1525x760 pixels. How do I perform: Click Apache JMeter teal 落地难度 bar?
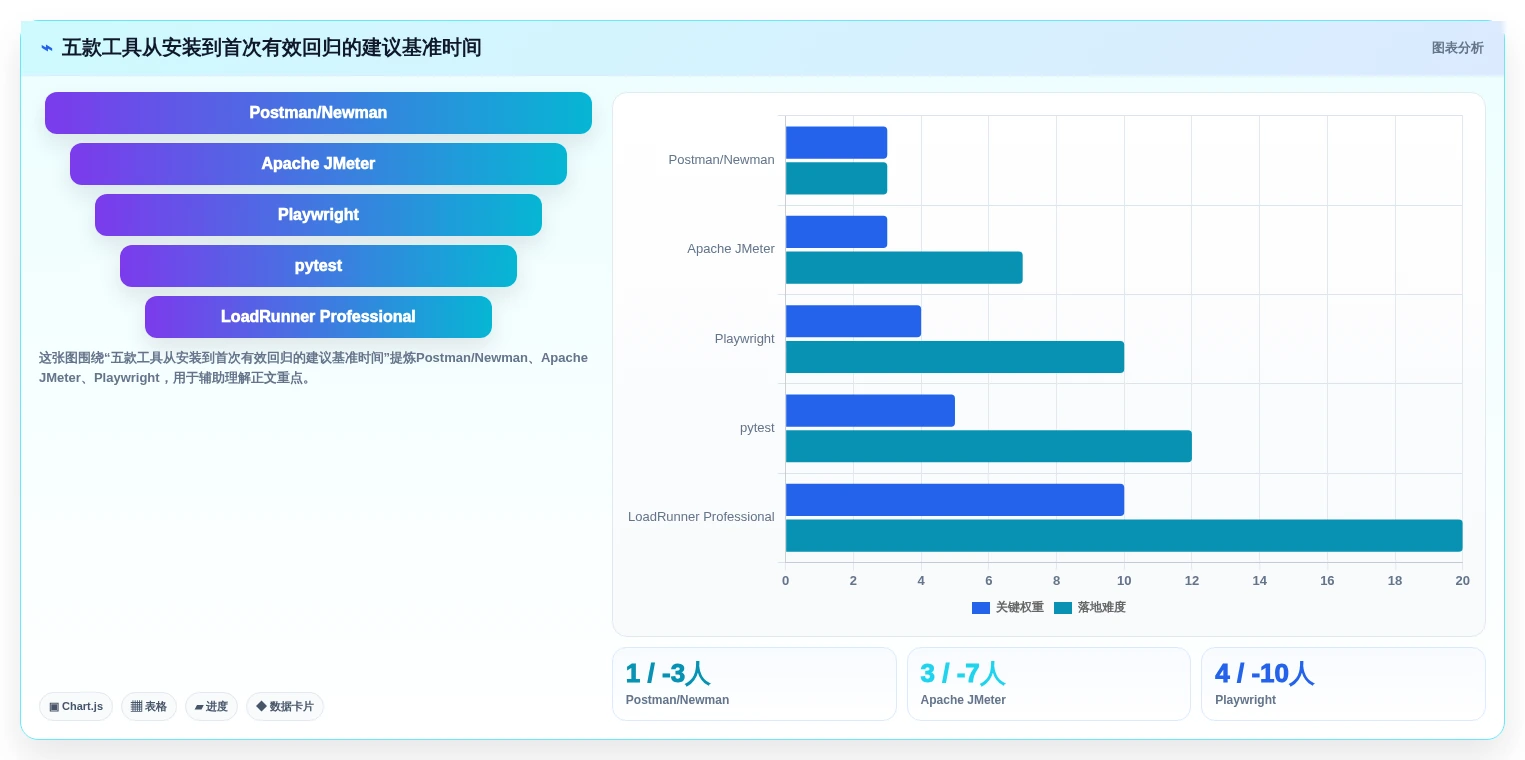tap(904, 267)
